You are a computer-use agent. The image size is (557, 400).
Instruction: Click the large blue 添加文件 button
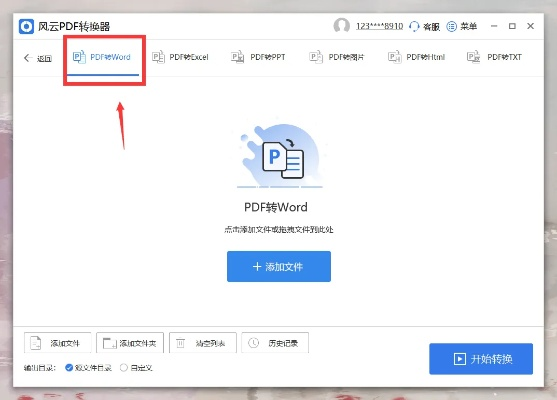[279, 266]
